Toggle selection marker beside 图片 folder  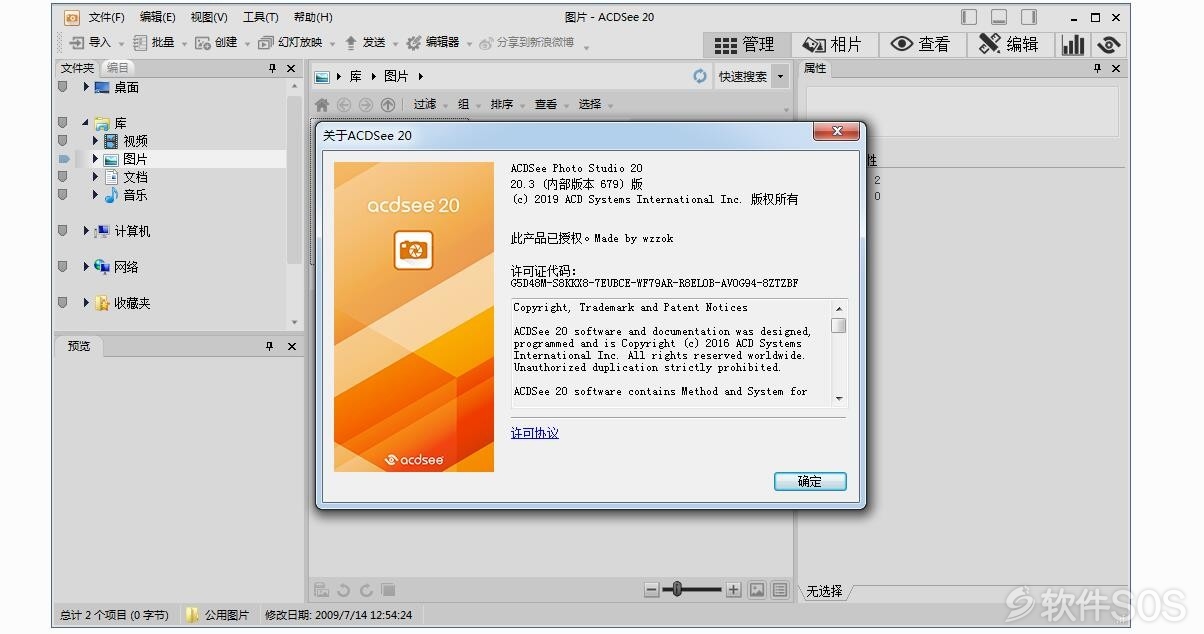63,159
